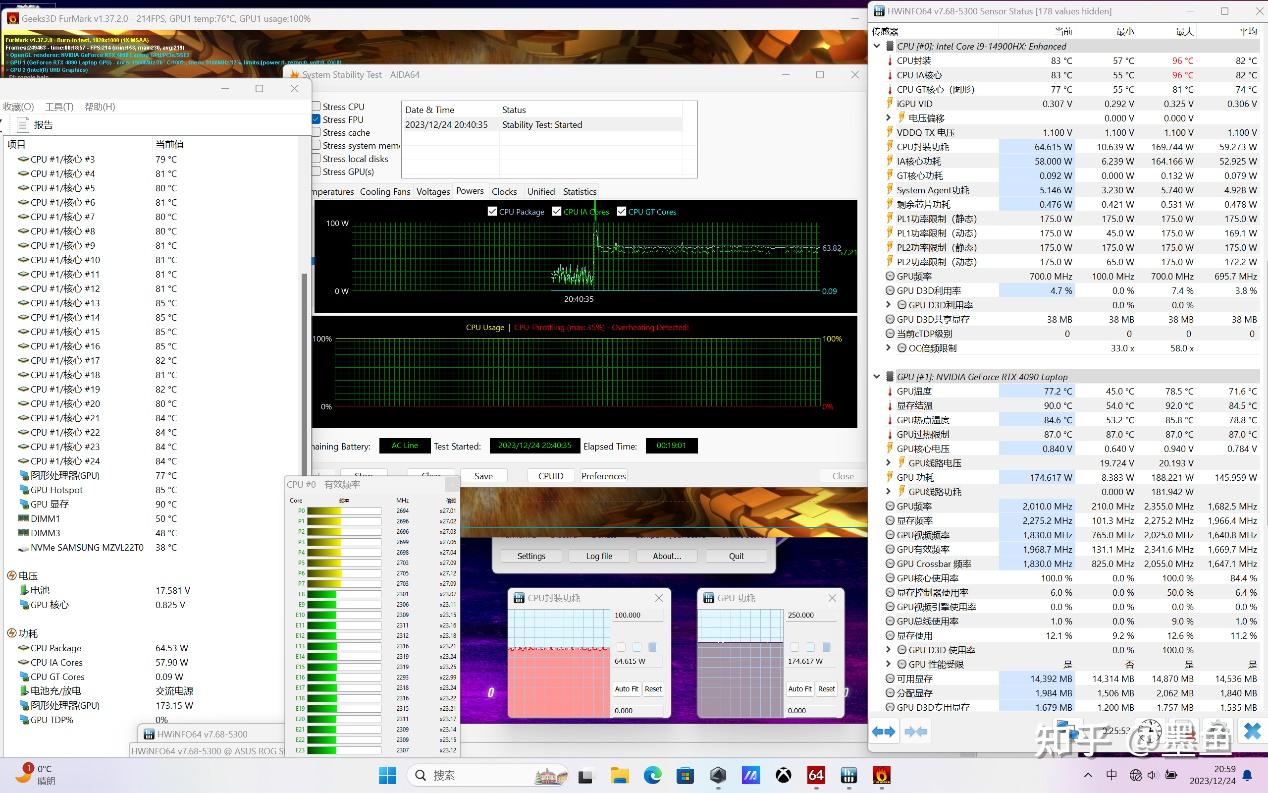
Task: Show hidden system tray icons
Action: tap(1089, 775)
